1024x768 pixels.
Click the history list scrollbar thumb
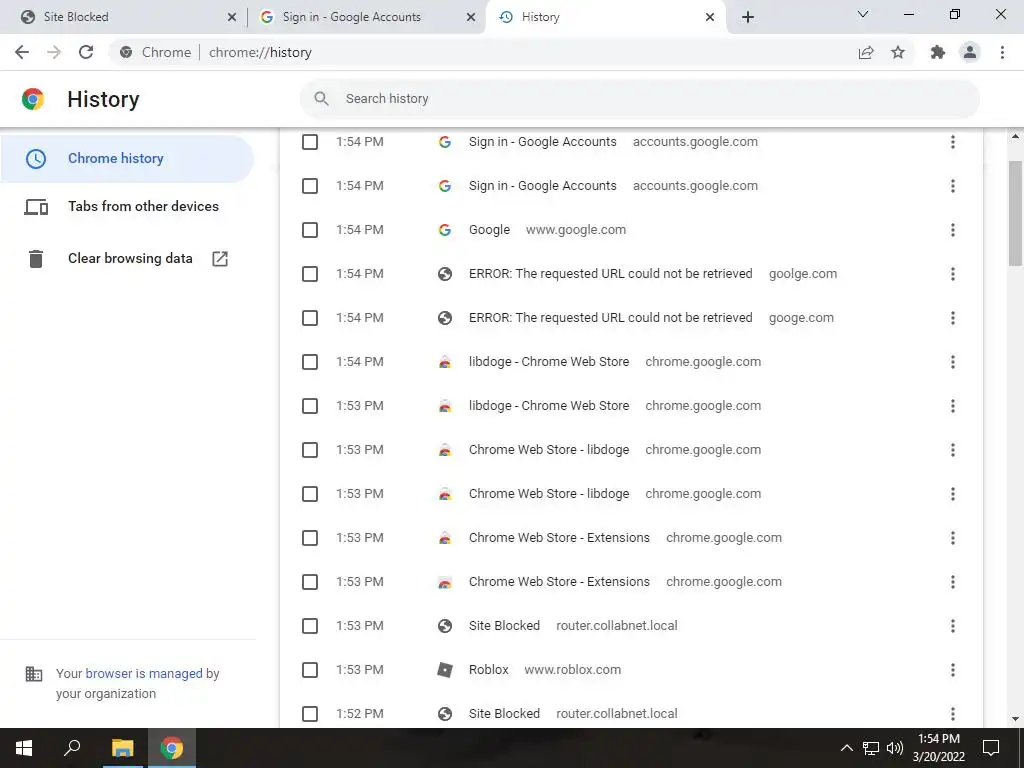tap(1015, 214)
